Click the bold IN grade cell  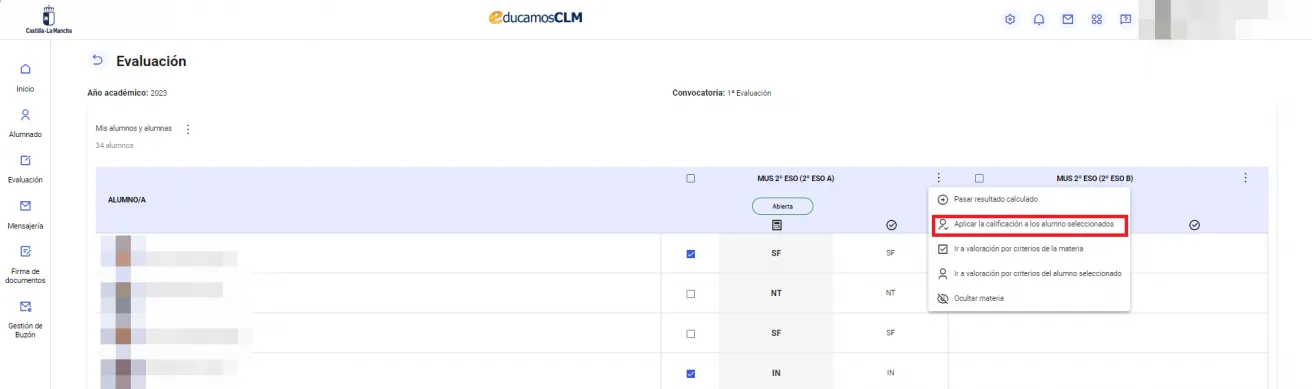click(x=776, y=373)
